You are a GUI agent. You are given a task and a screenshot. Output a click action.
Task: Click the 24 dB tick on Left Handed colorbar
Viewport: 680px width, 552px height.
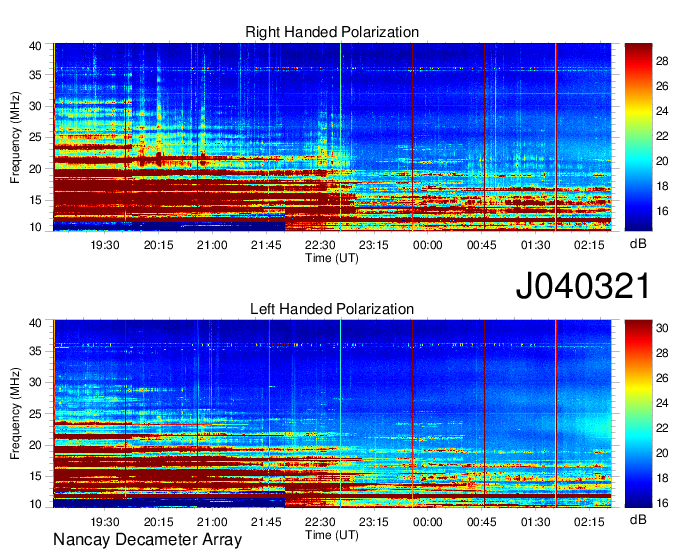[x=662, y=403]
